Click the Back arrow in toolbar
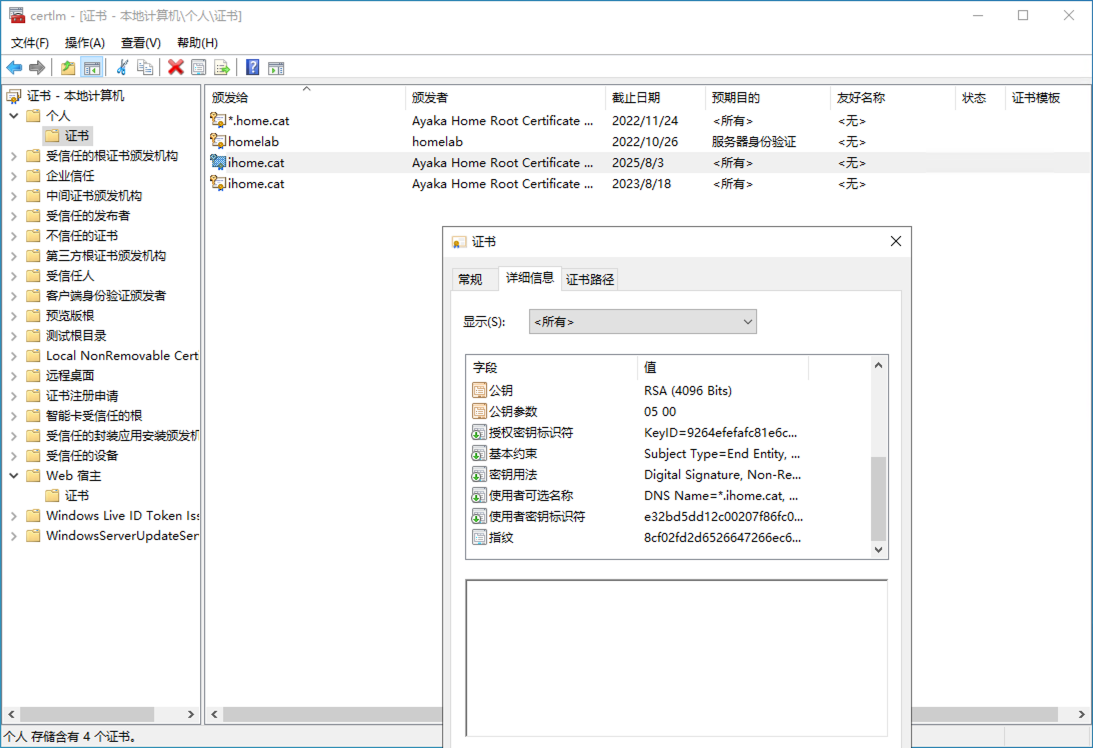 14,67
